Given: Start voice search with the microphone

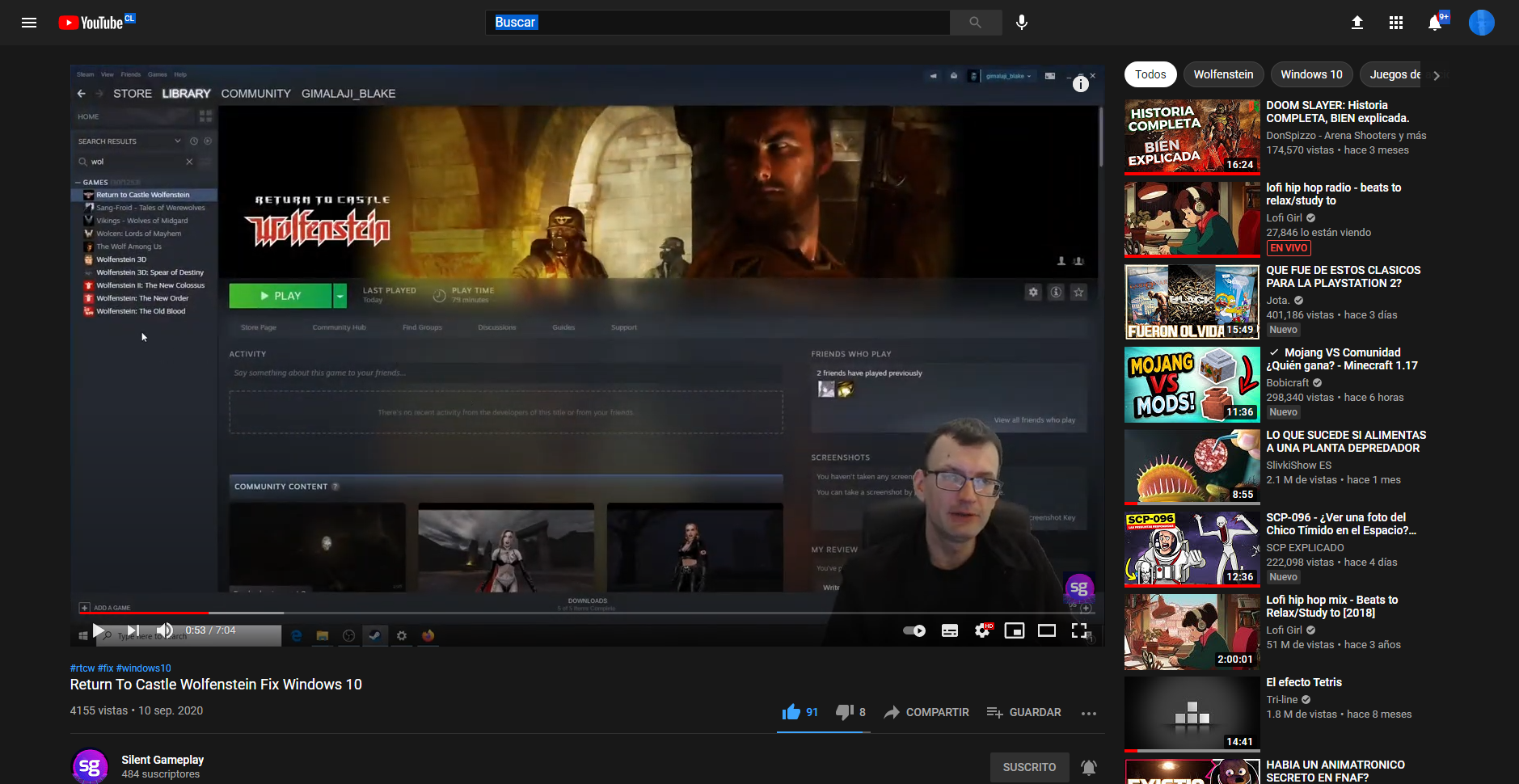Looking at the screenshot, I should (x=1022, y=23).
